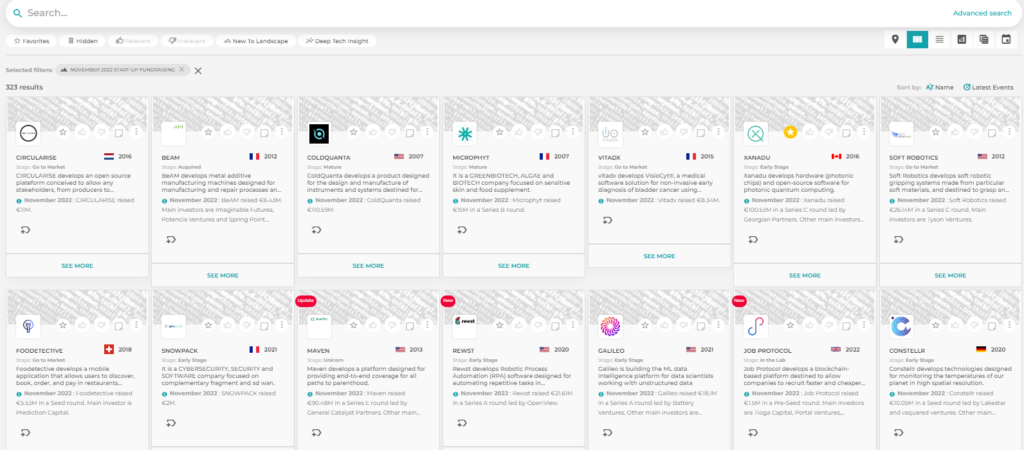Open REWST three-dot options menu
The width and height of the screenshot is (1024, 450).
[x=573, y=325]
